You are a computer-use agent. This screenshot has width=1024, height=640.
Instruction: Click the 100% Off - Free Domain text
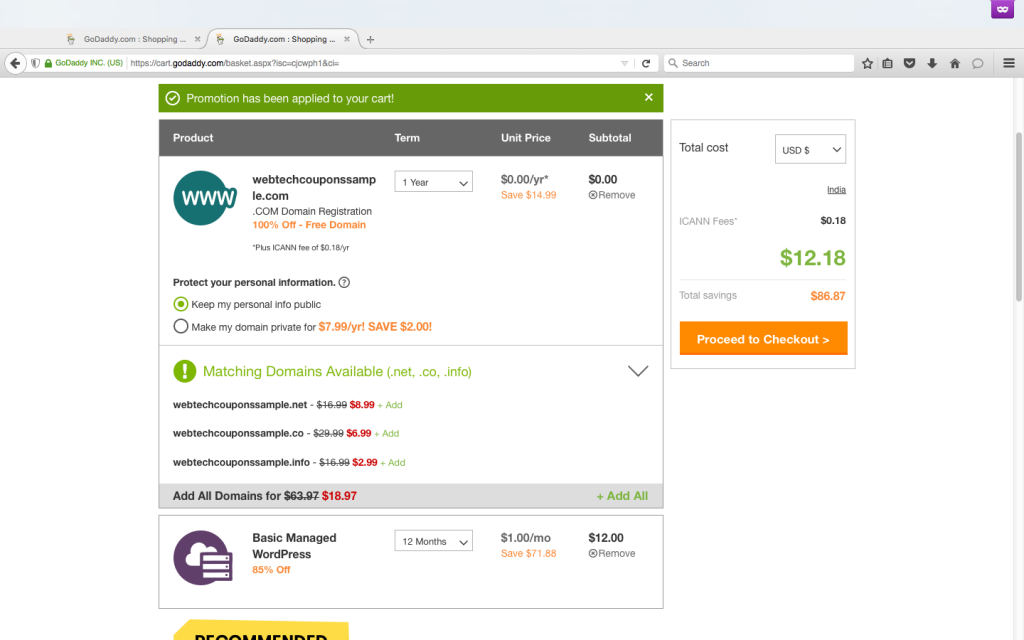coord(309,225)
